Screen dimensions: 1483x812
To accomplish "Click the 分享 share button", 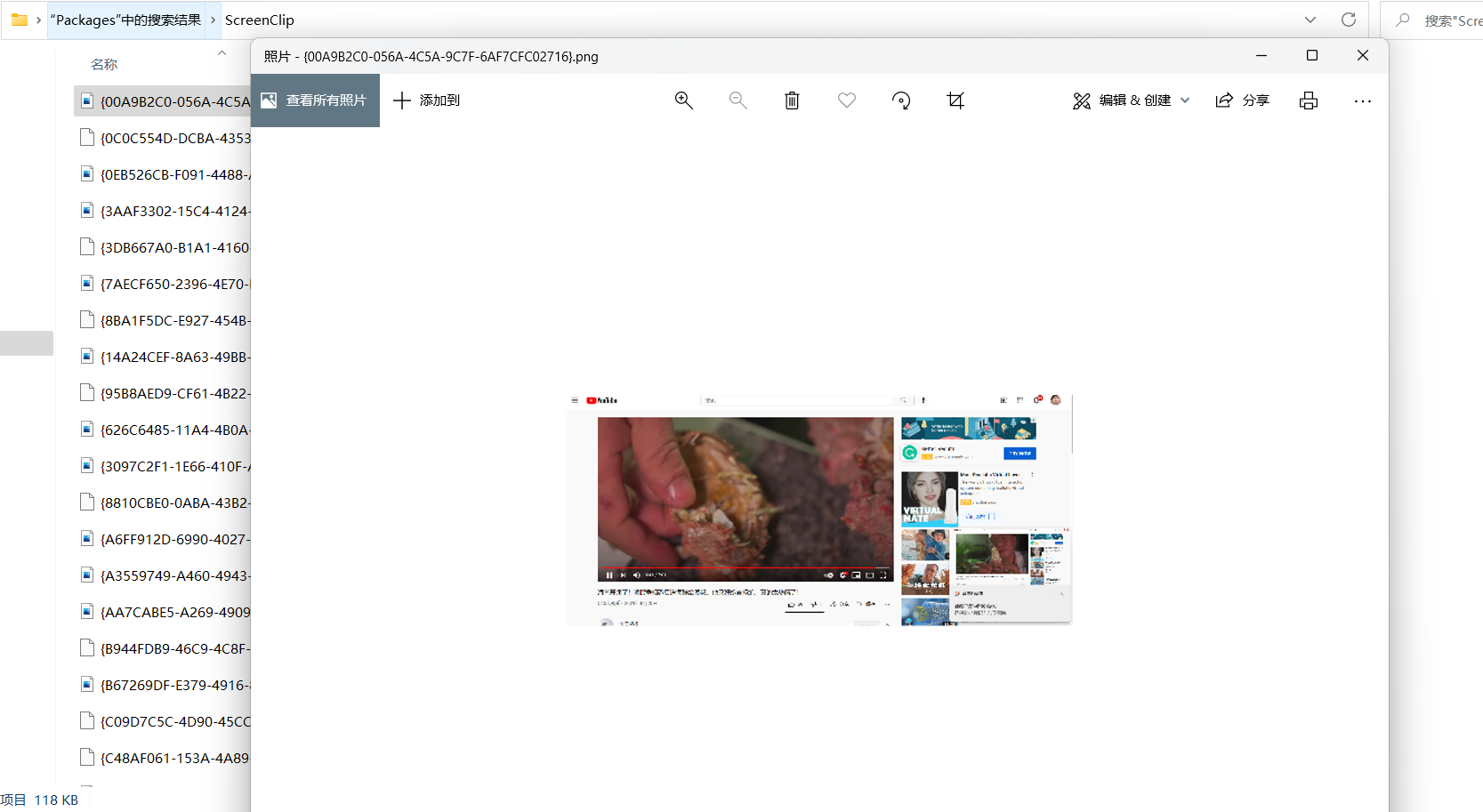I will (x=1243, y=100).
